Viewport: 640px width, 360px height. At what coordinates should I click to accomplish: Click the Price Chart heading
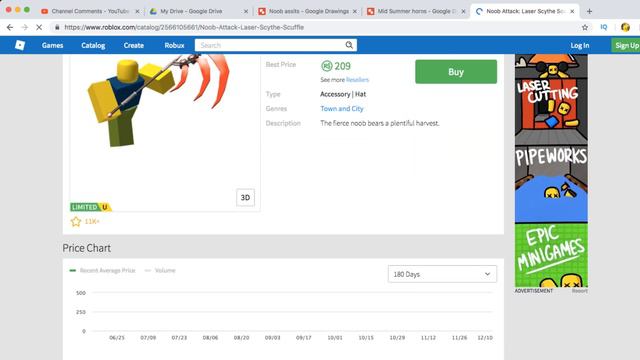point(87,248)
